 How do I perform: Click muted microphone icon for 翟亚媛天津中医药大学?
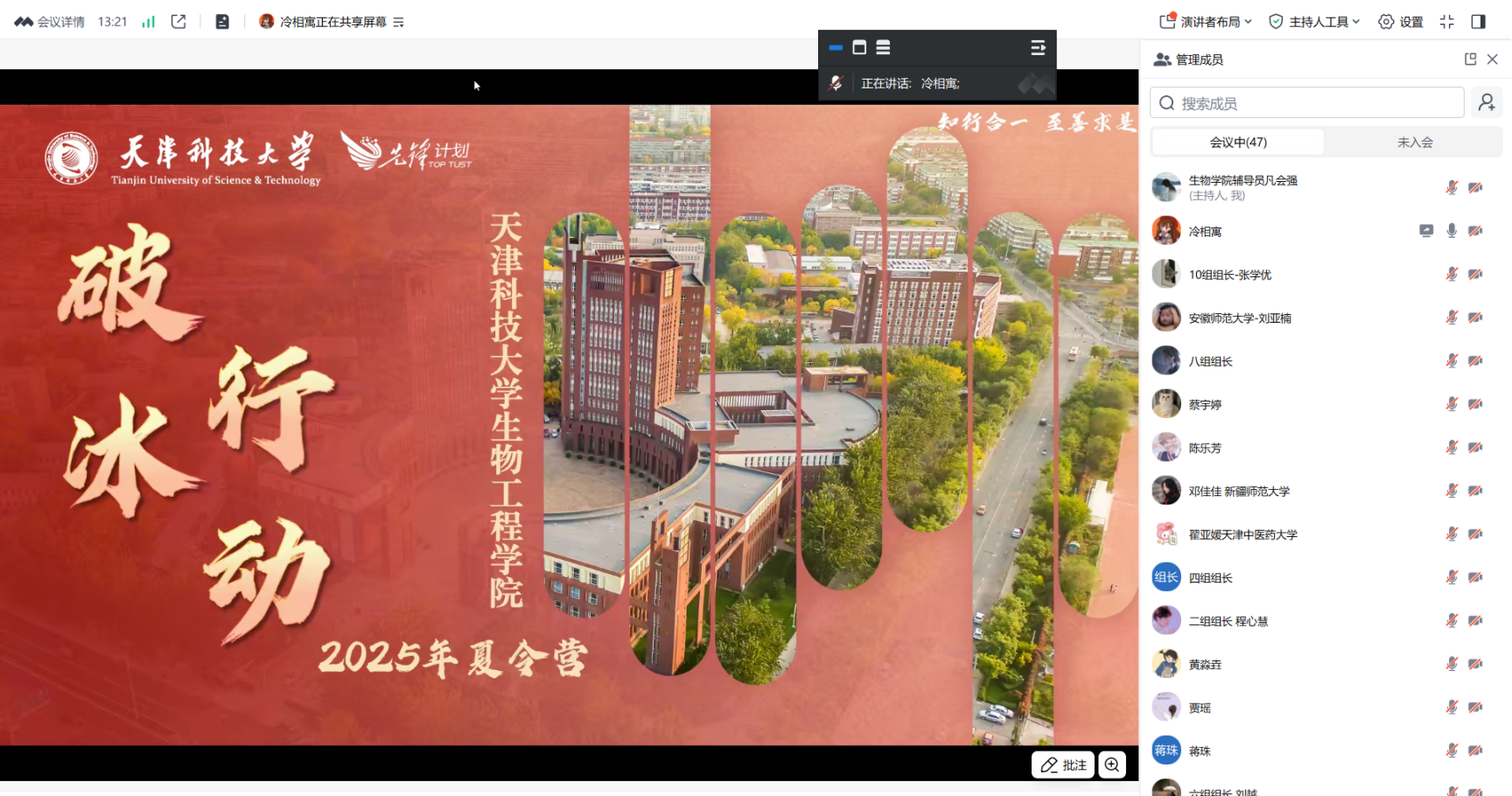[1452, 534]
